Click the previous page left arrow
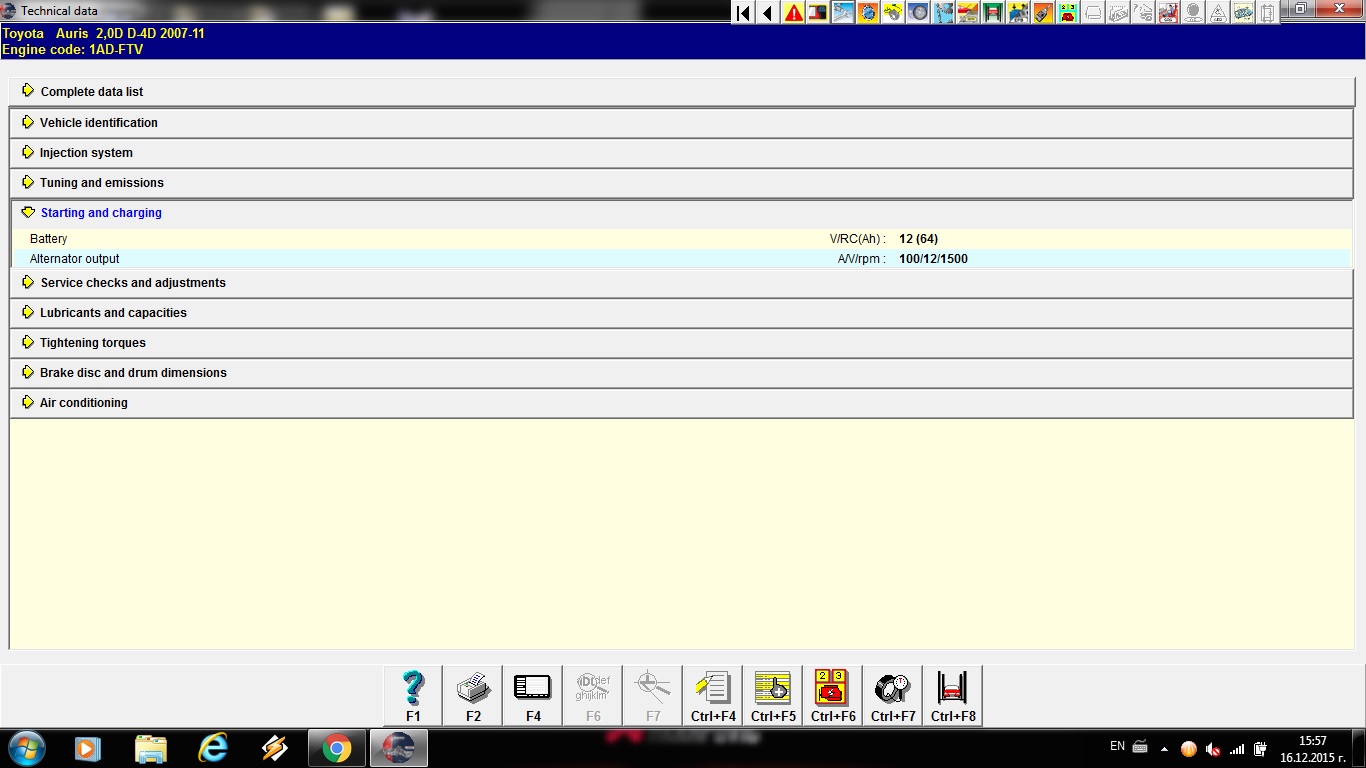The height and width of the screenshot is (768, 1366). (768, 13)
